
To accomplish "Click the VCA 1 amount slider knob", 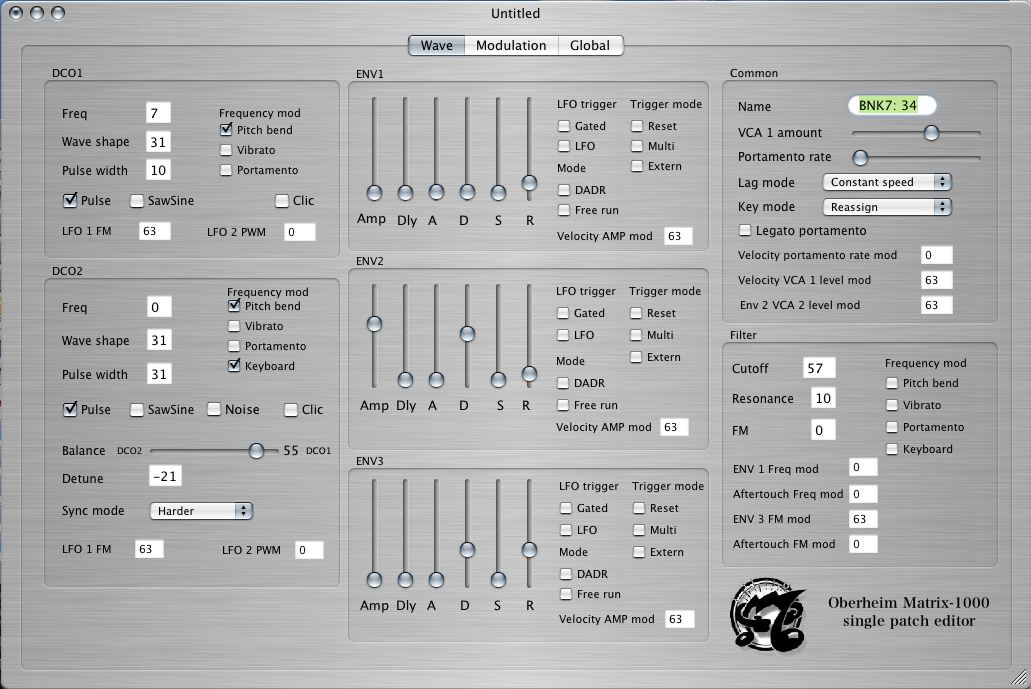I will pyautogui.click(x=931, y=132).
